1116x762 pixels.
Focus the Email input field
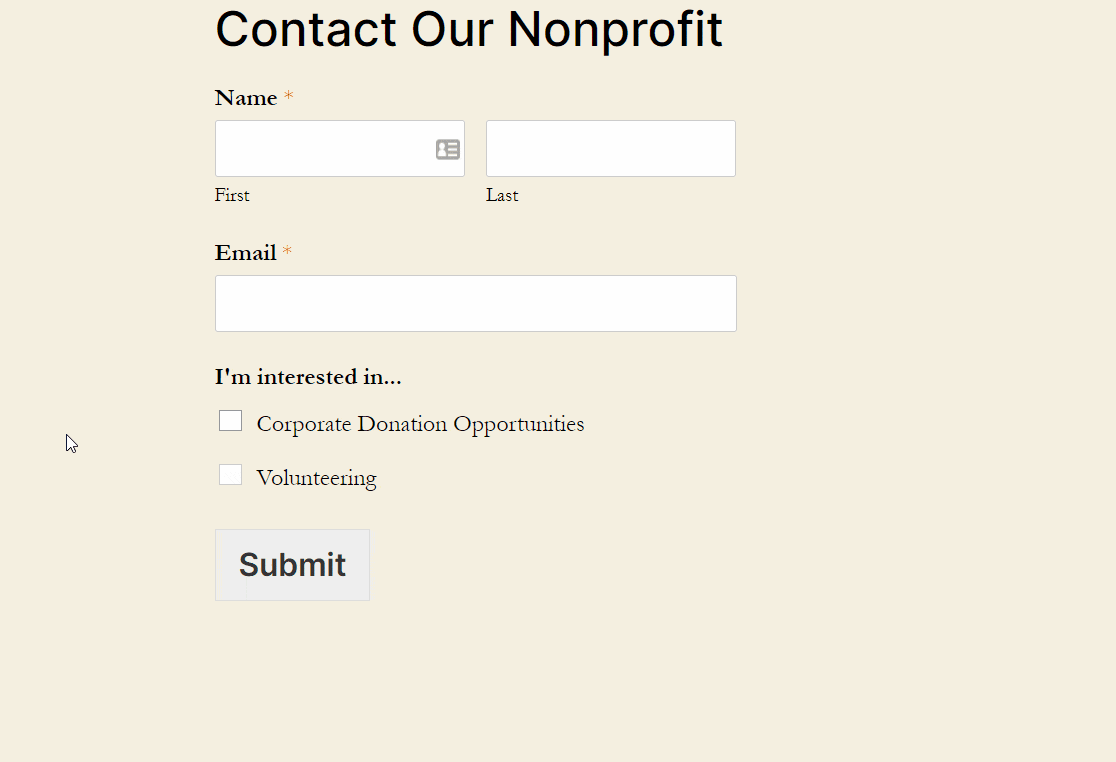click(x=475, y=303)
